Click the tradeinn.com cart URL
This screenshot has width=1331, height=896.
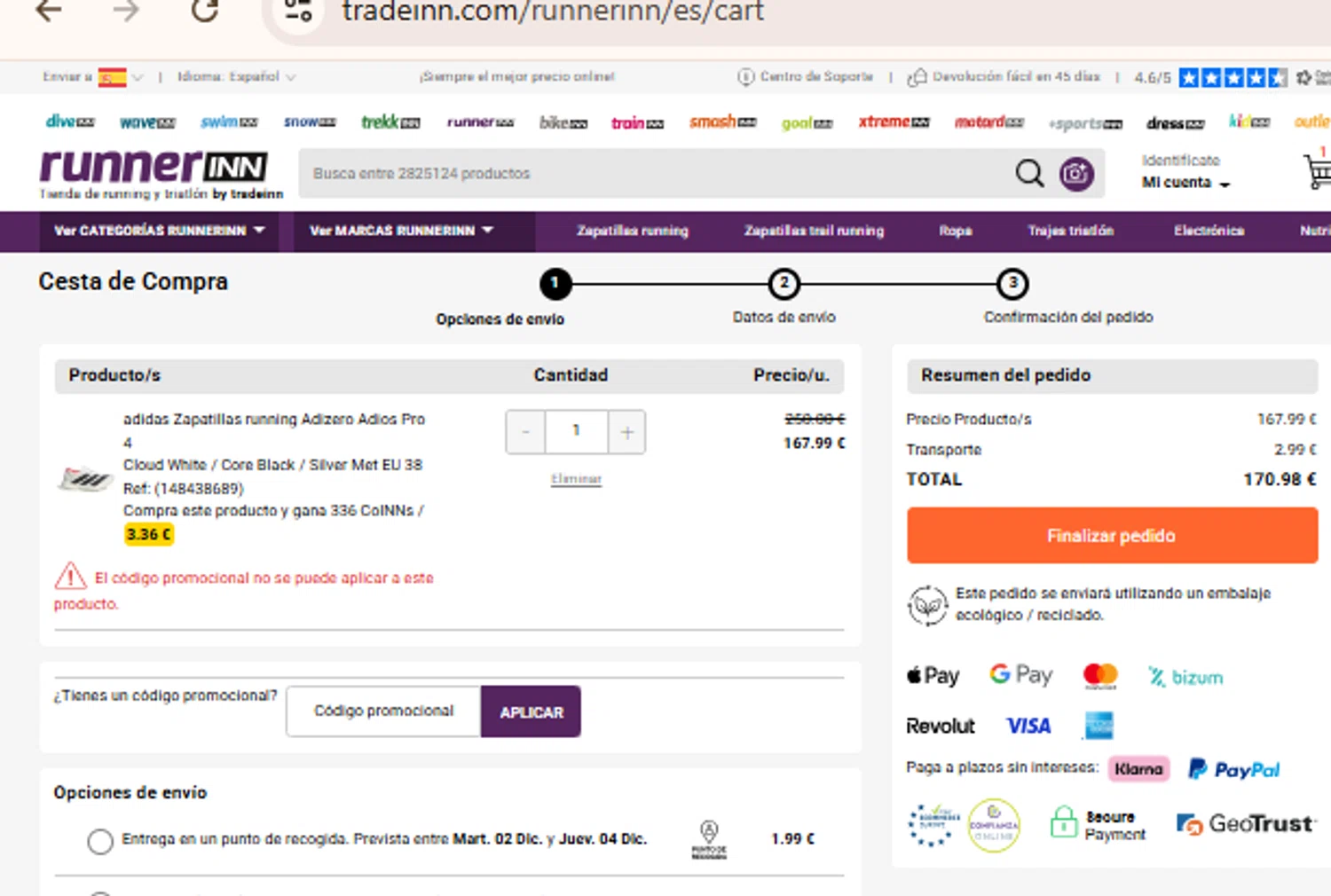click(553, 12)
